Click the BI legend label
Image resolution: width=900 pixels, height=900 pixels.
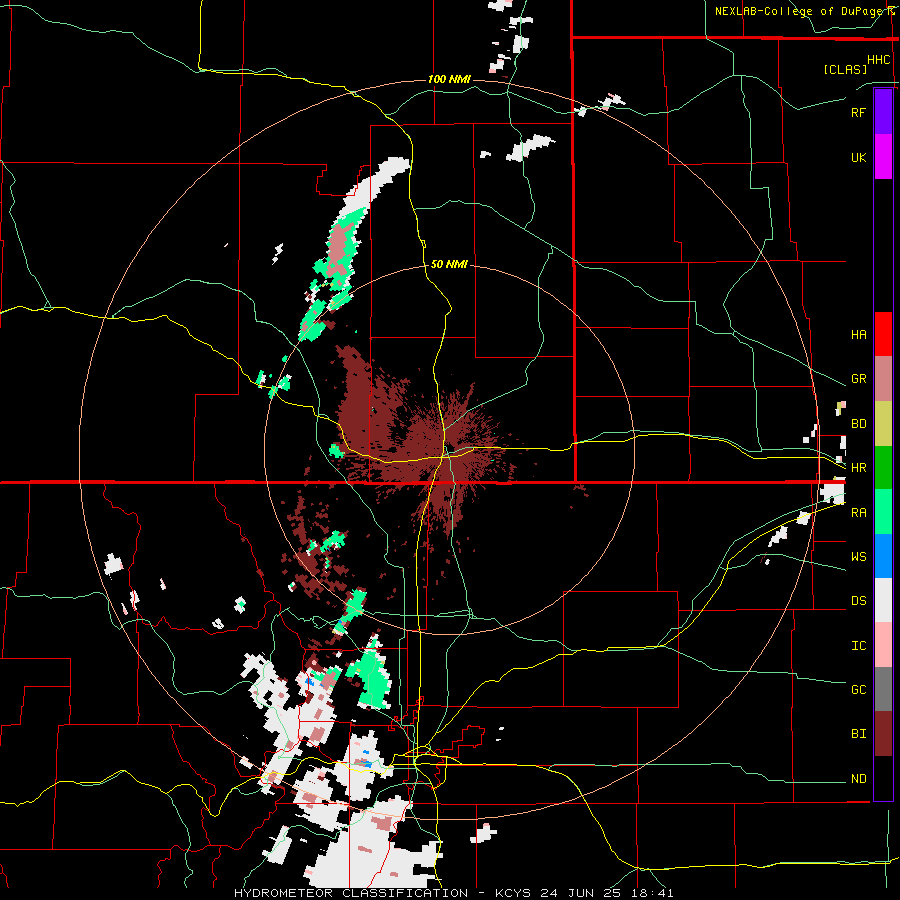point(859,734)
